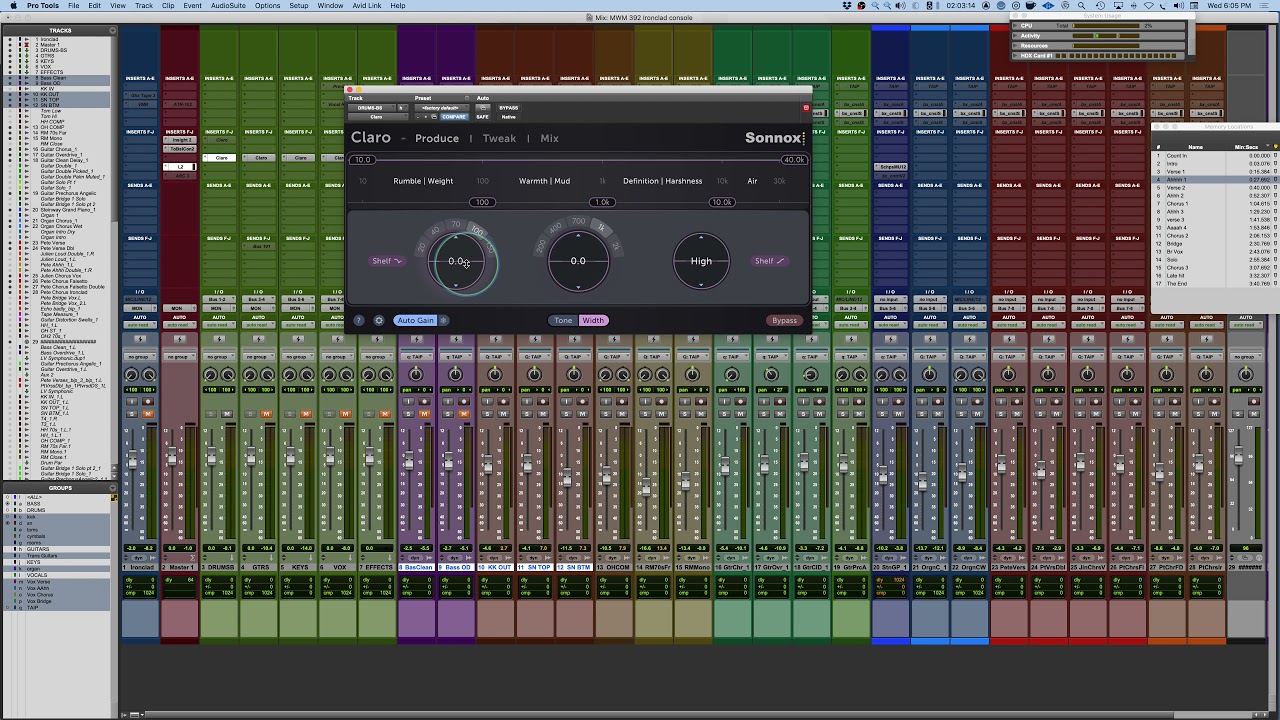Click the SAFE automation button
This screenshot has width=1280, height=720.
[x=483, y=117]
